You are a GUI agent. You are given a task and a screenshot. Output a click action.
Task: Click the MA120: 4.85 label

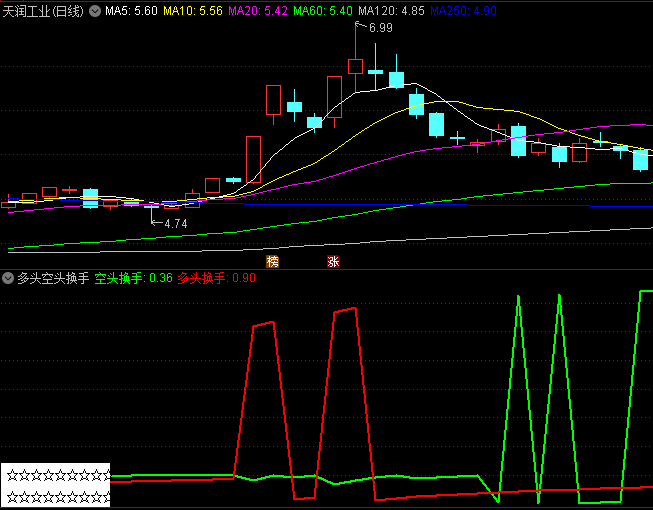[391, 11]
